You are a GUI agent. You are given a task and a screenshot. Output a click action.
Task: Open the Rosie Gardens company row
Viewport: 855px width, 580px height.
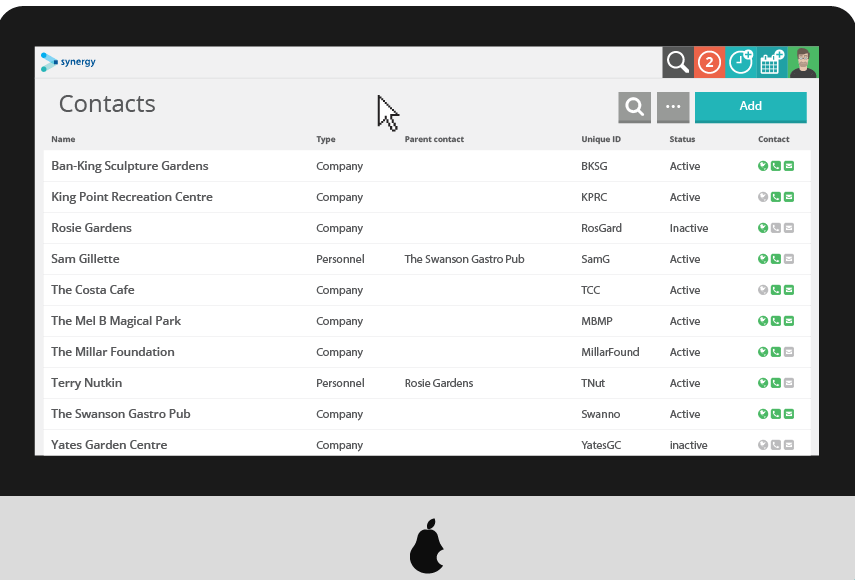click(427, 228)
